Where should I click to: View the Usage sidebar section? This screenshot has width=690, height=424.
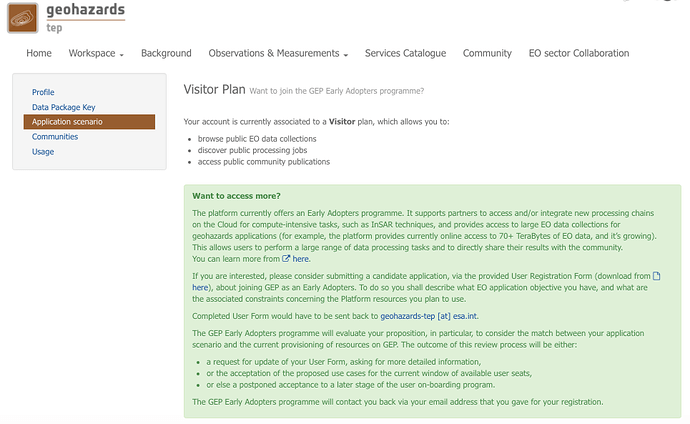(x=43, y=152)
